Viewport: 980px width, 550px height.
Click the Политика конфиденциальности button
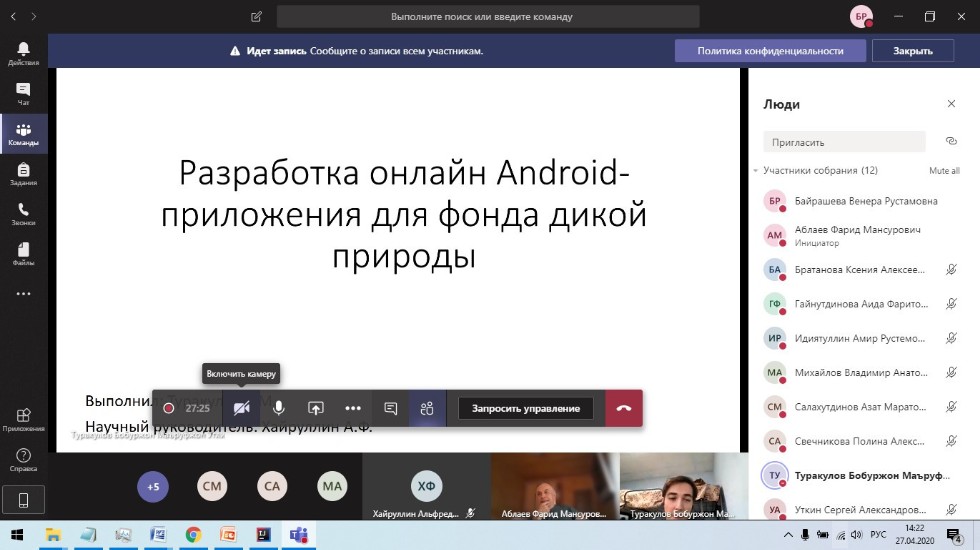click(x=770, y=51)
